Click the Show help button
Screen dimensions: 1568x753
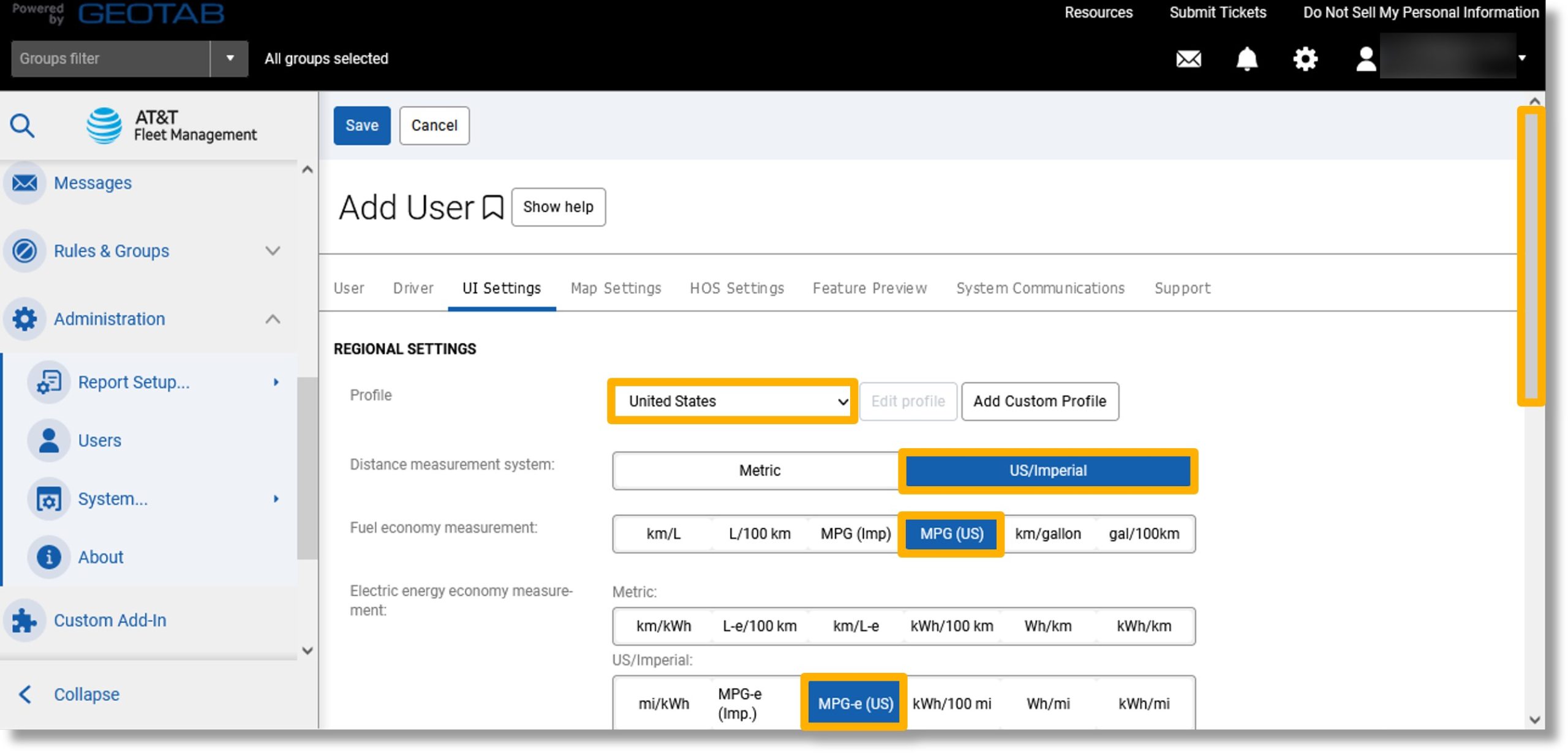558,207
